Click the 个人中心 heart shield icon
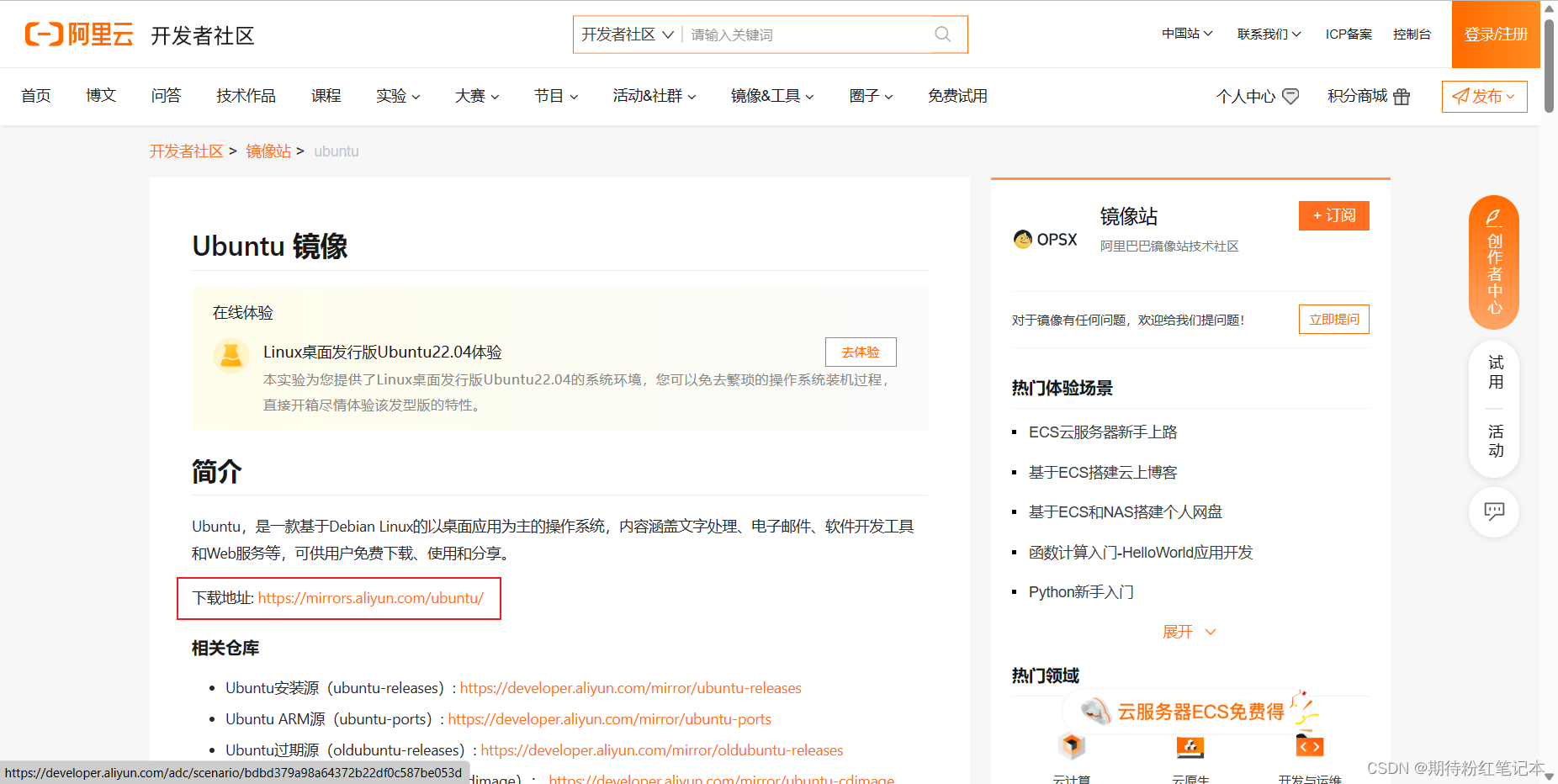 tap(1290, 97)
